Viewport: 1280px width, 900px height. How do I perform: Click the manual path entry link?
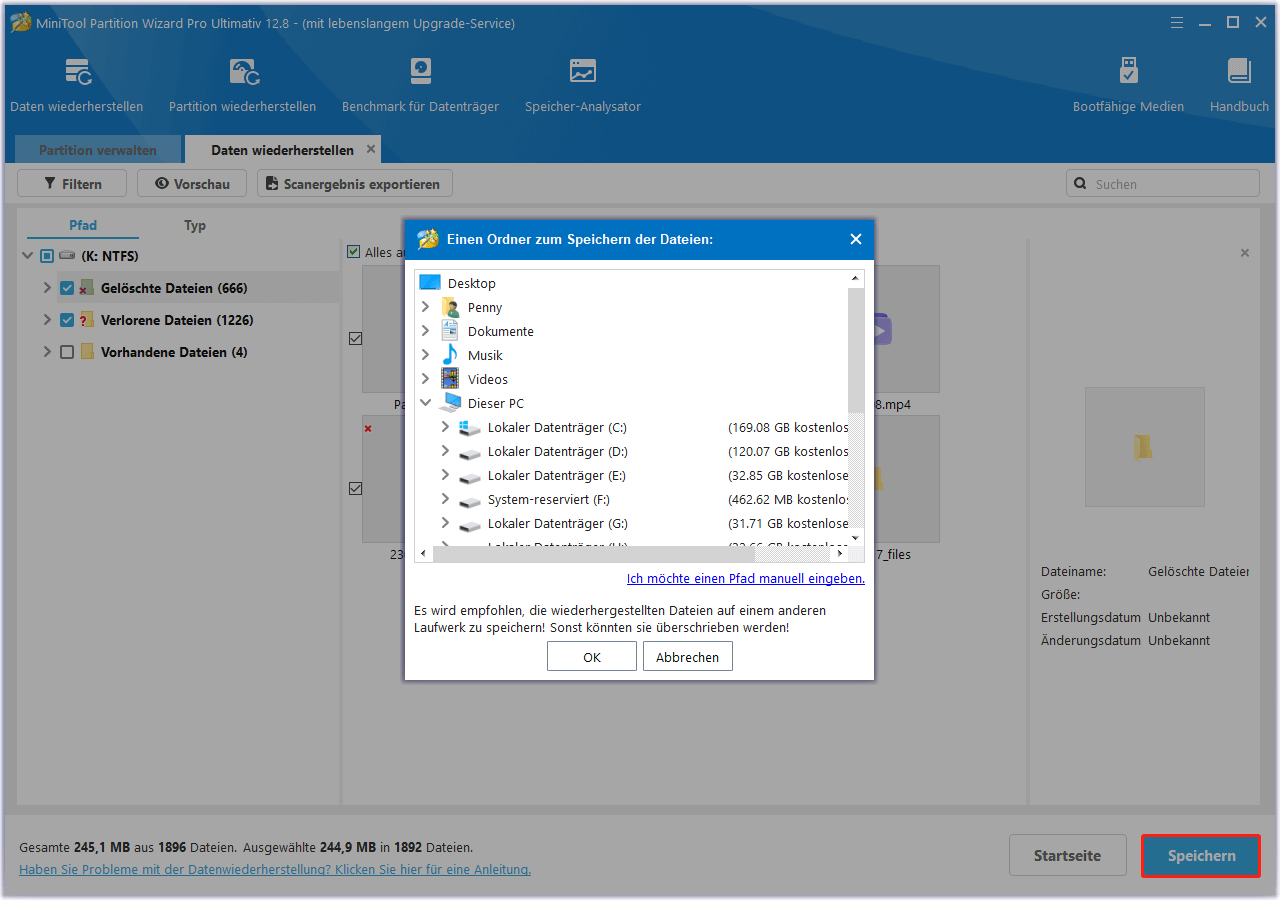point(745,578)
